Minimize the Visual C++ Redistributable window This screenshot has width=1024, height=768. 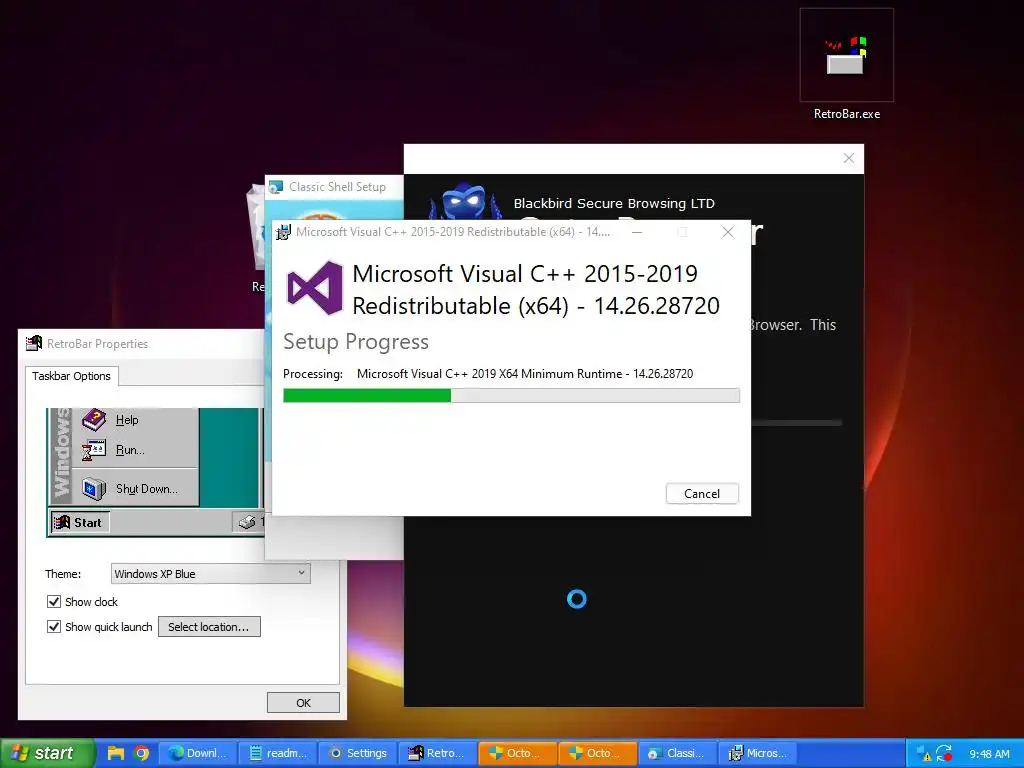tap(637, 232)
